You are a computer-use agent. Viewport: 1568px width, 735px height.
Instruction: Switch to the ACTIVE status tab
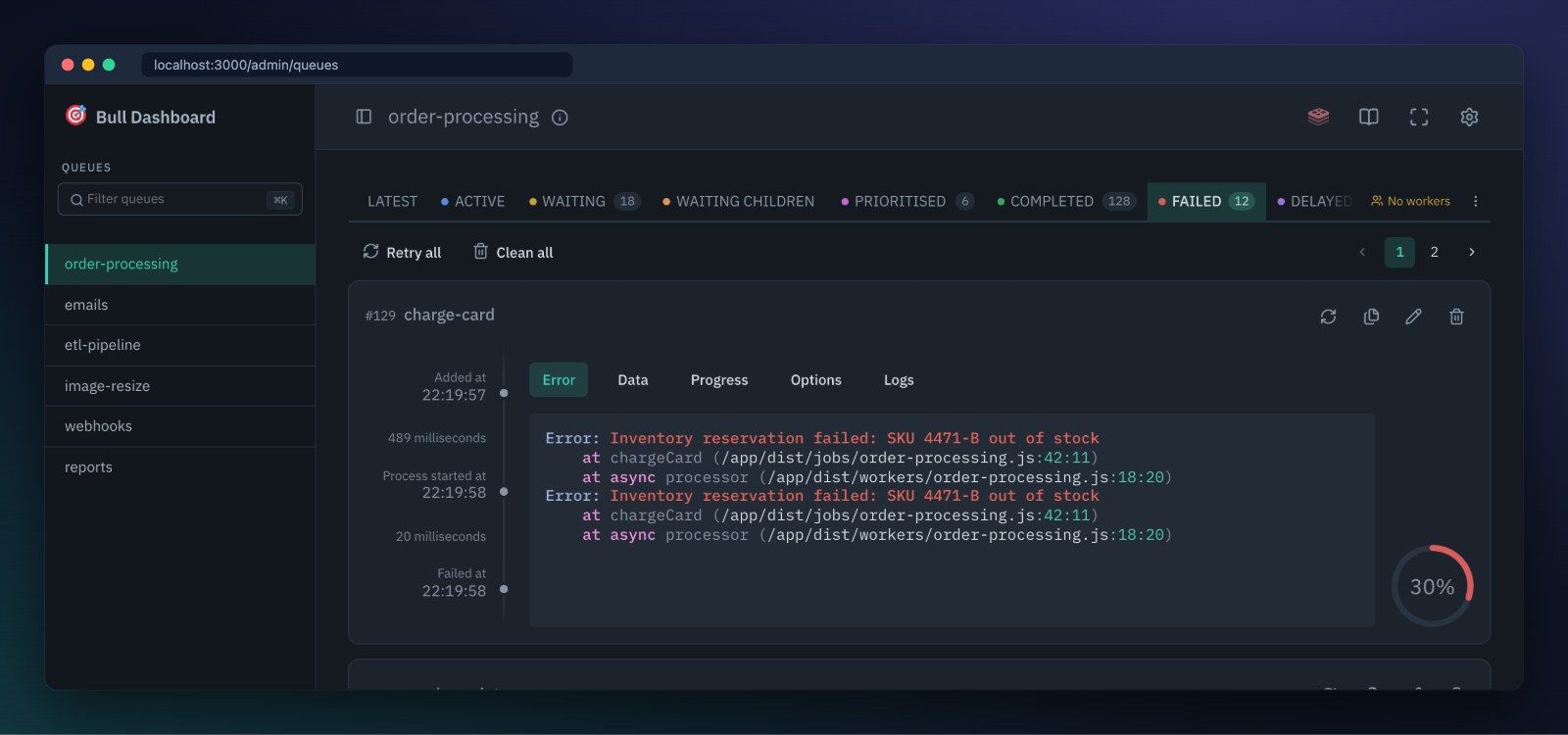472,201
